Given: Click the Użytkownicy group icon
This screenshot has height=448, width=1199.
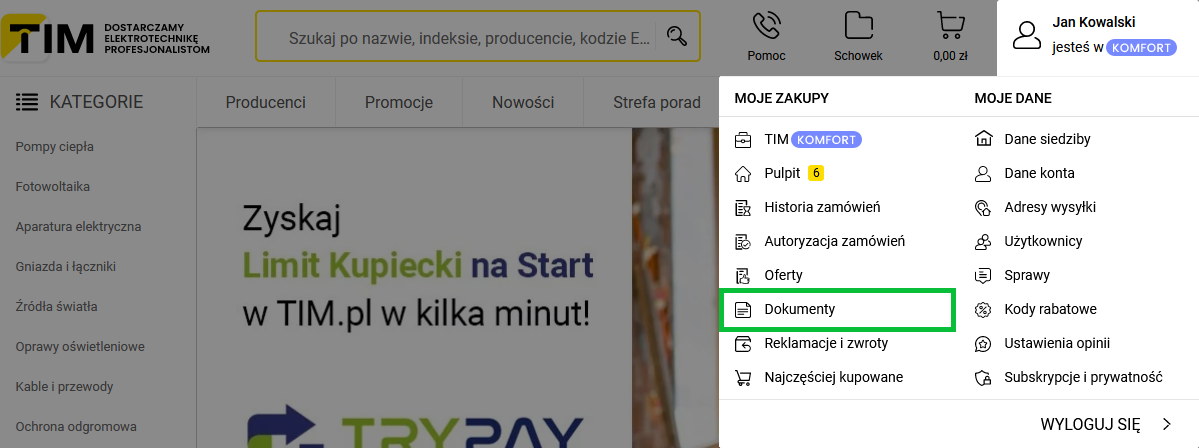Looking at the screenshot, I should (x=983, y=242).
